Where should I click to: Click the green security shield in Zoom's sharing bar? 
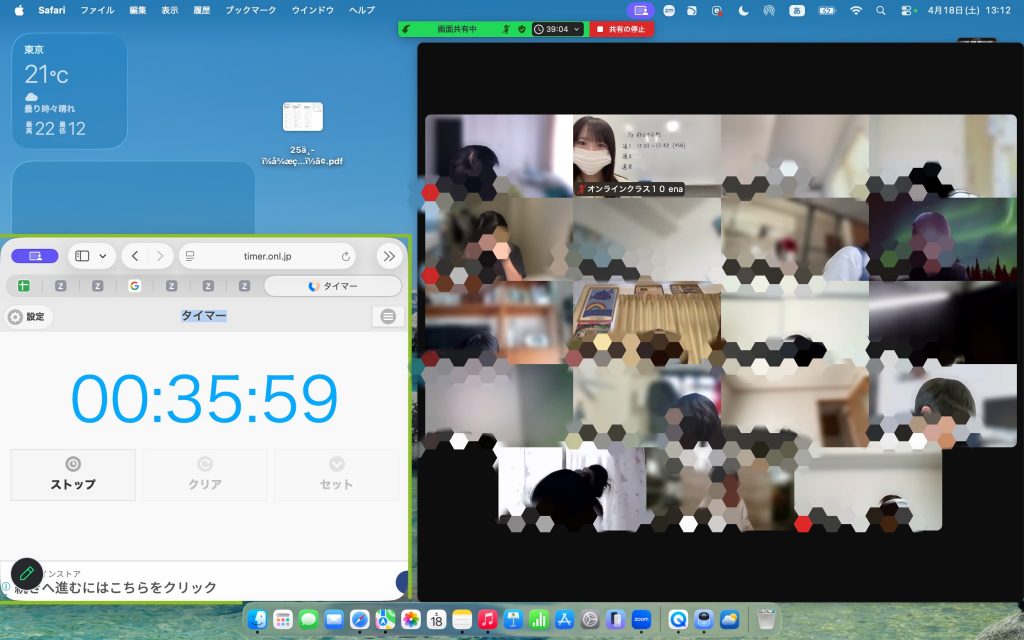tap(522, 30)
